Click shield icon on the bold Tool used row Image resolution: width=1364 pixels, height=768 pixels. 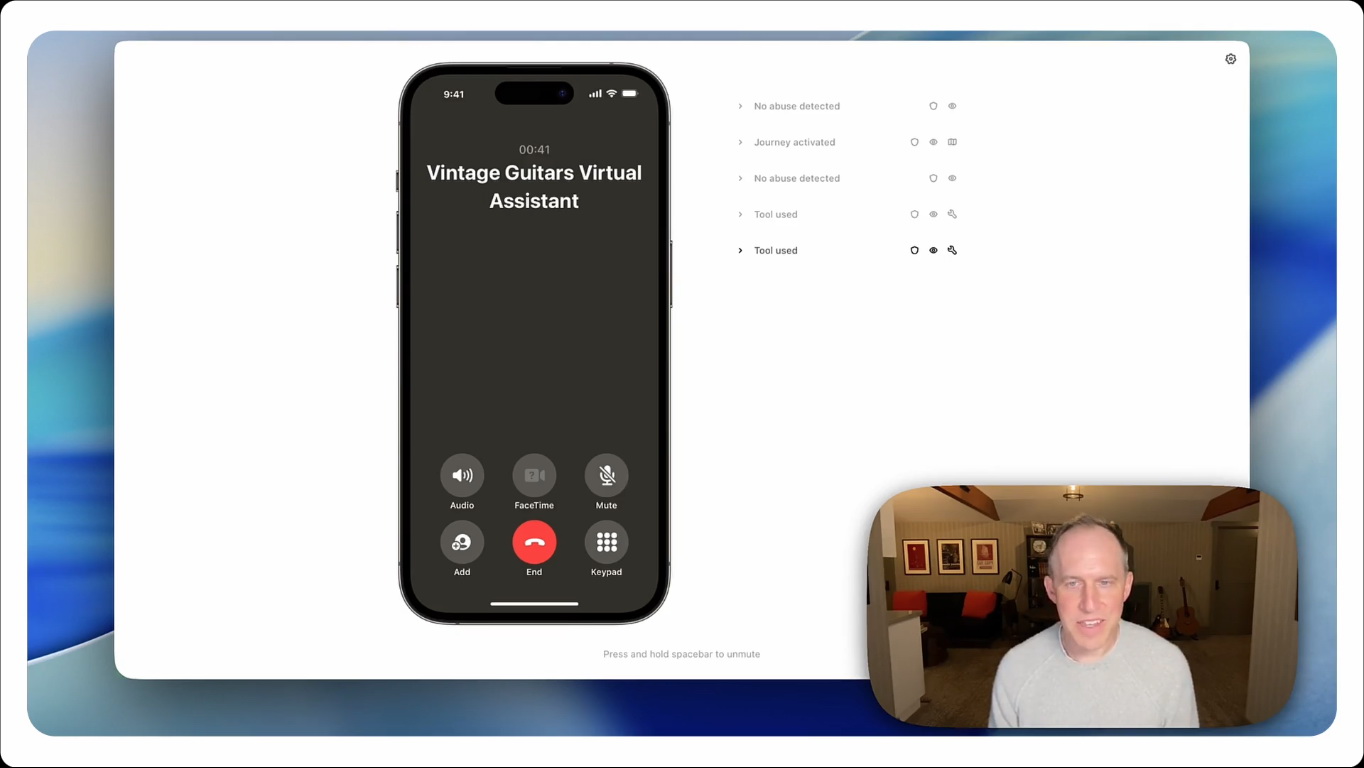[x=914, y=251]
